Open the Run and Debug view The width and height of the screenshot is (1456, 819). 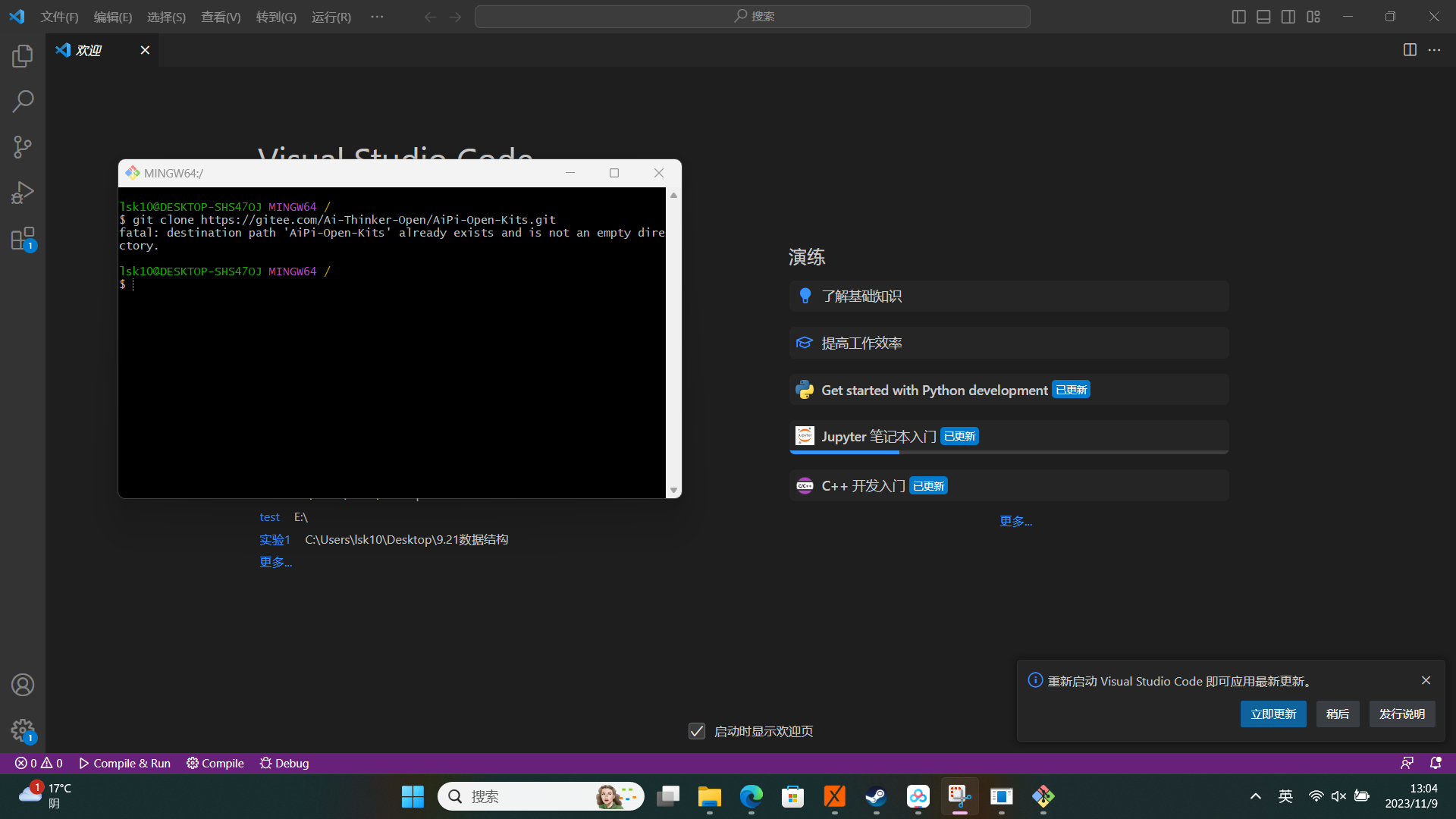coord(23,192)
